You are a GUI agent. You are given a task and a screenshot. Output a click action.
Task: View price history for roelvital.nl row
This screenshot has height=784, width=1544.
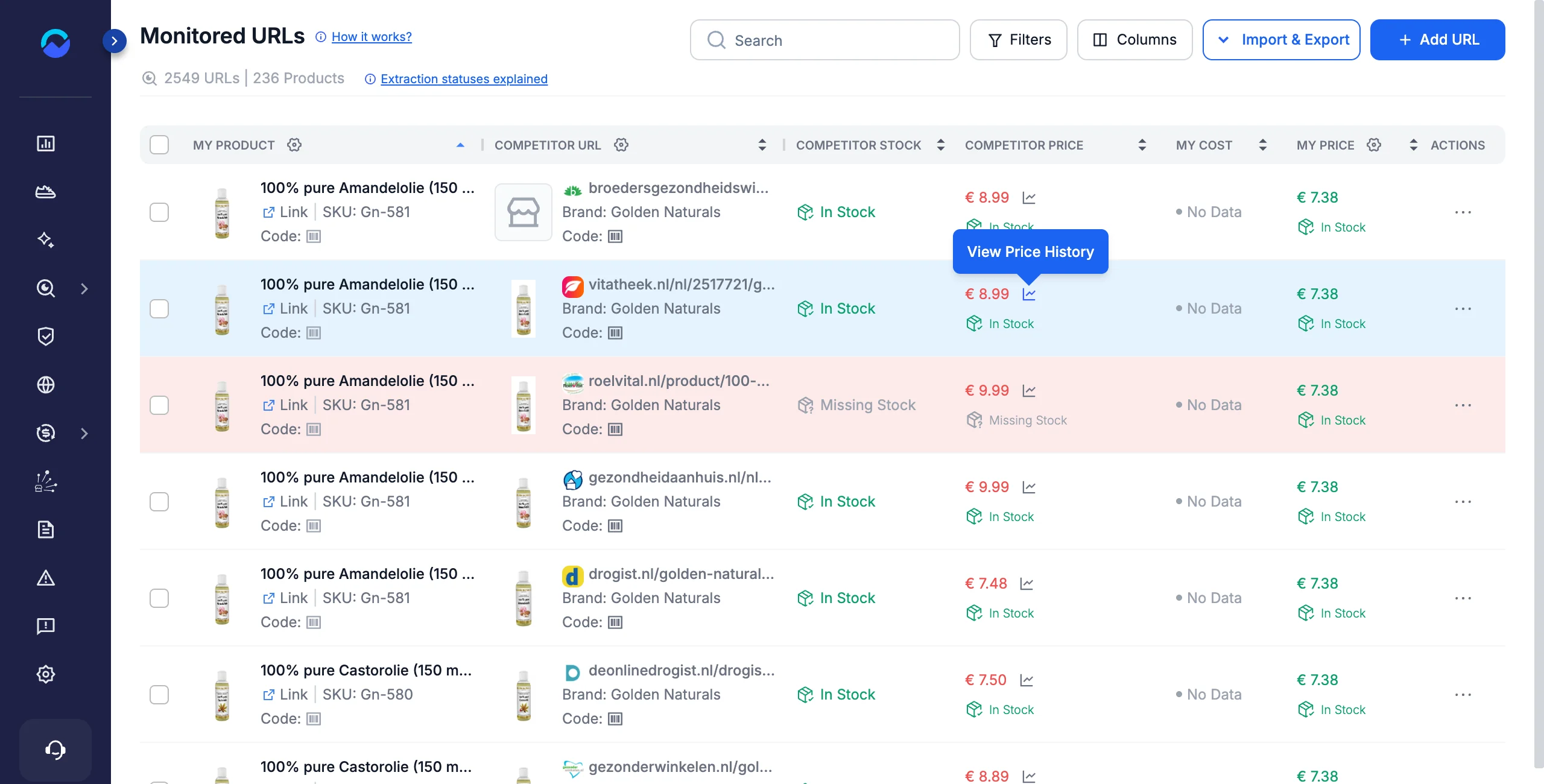(1029, 391)
